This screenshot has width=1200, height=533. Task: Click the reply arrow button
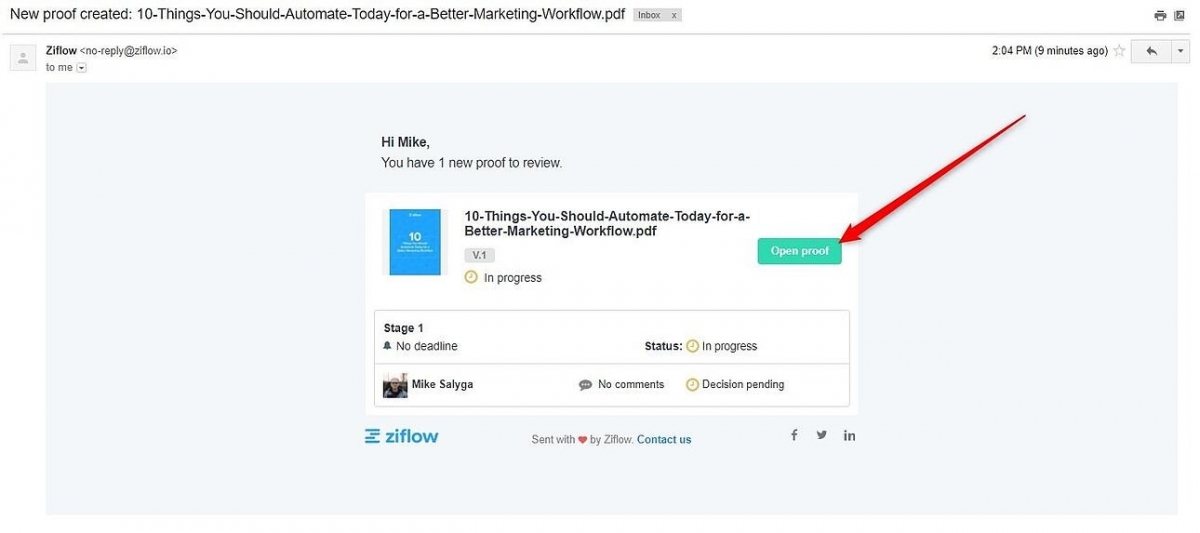(1151, 51)
